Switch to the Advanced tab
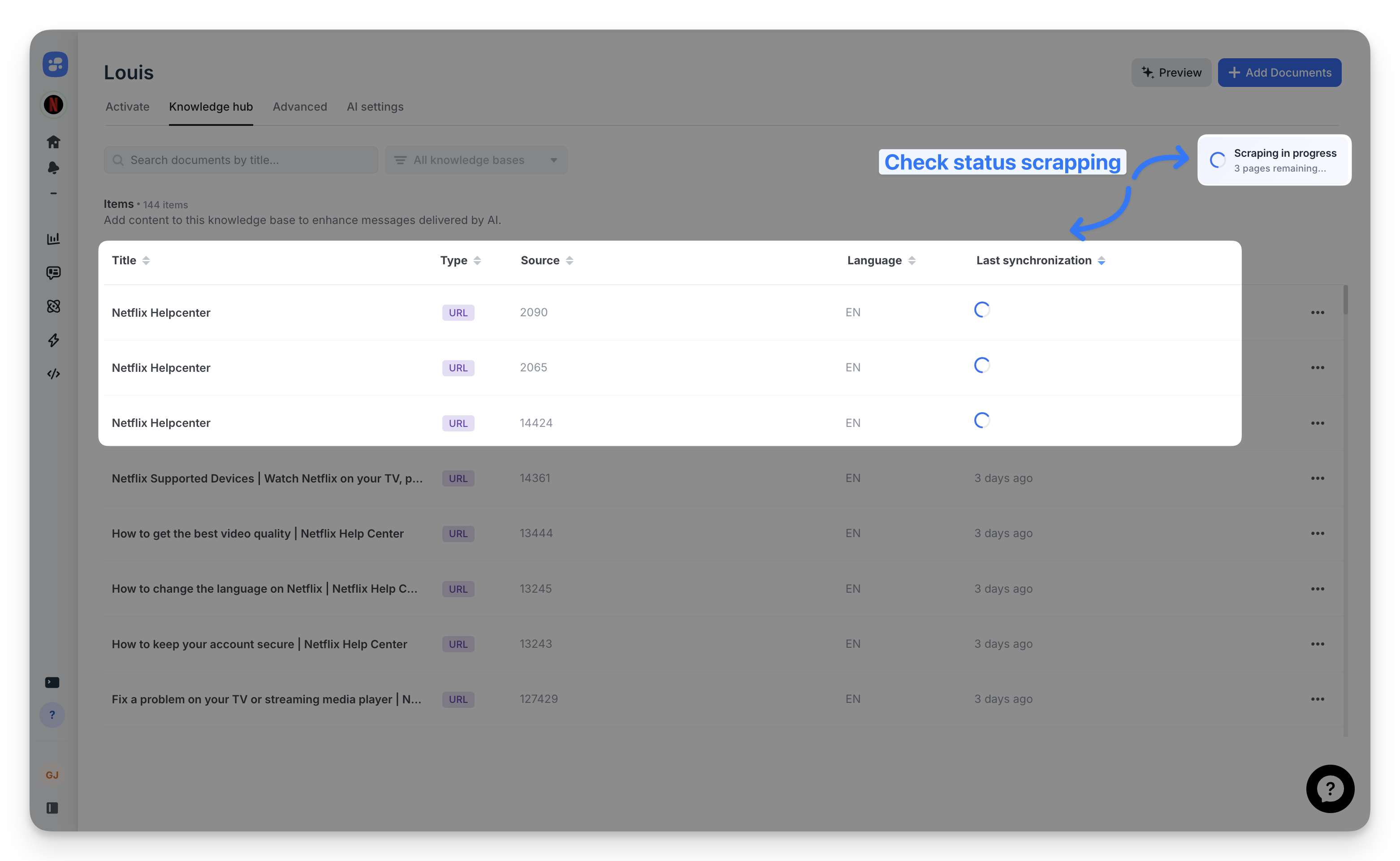Image resolution: width=1400 pixels, height=861 pixels. click(x=300, y=107)
